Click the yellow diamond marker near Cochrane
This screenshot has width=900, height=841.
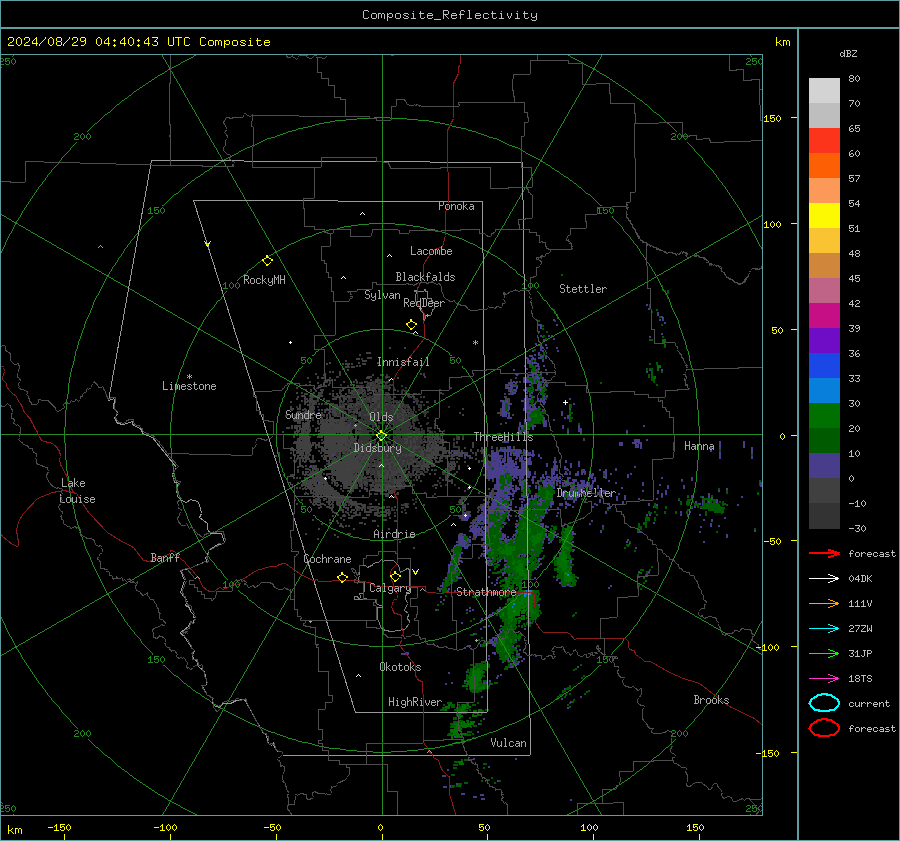(x=343, y=577)
